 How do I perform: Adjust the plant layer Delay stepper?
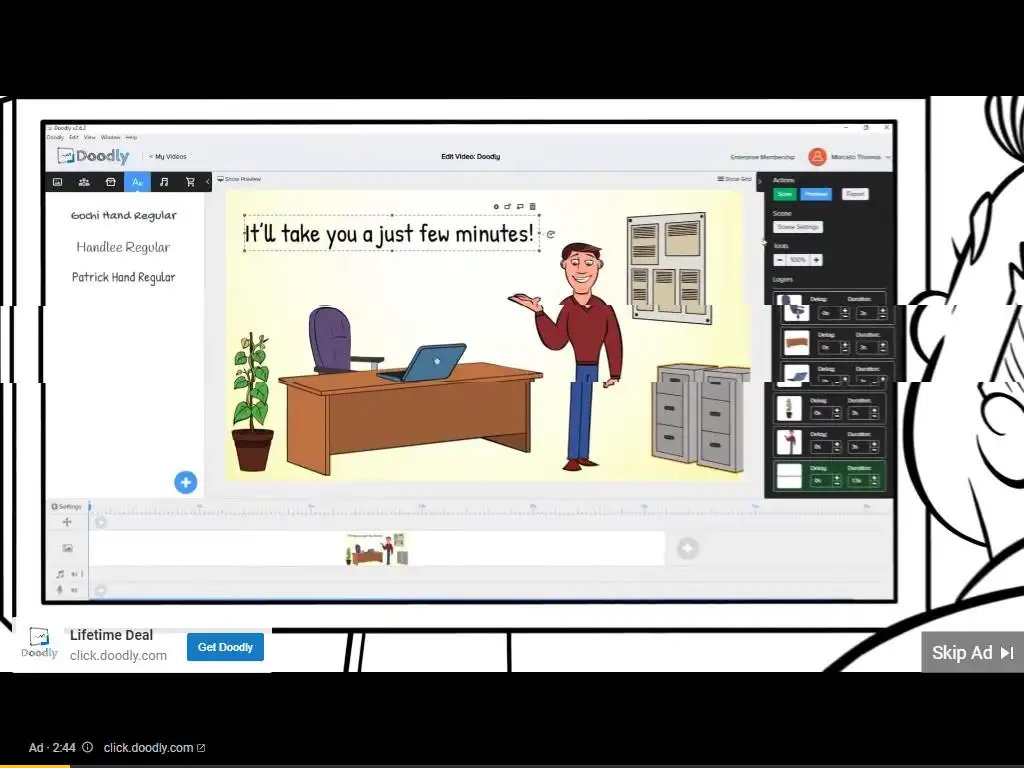coord(837,413)
